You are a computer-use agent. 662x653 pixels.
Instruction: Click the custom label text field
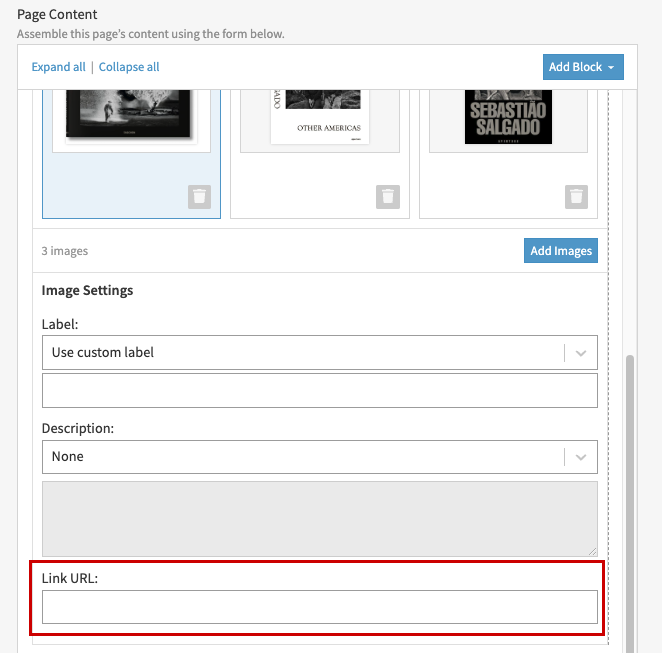(320, 390)
